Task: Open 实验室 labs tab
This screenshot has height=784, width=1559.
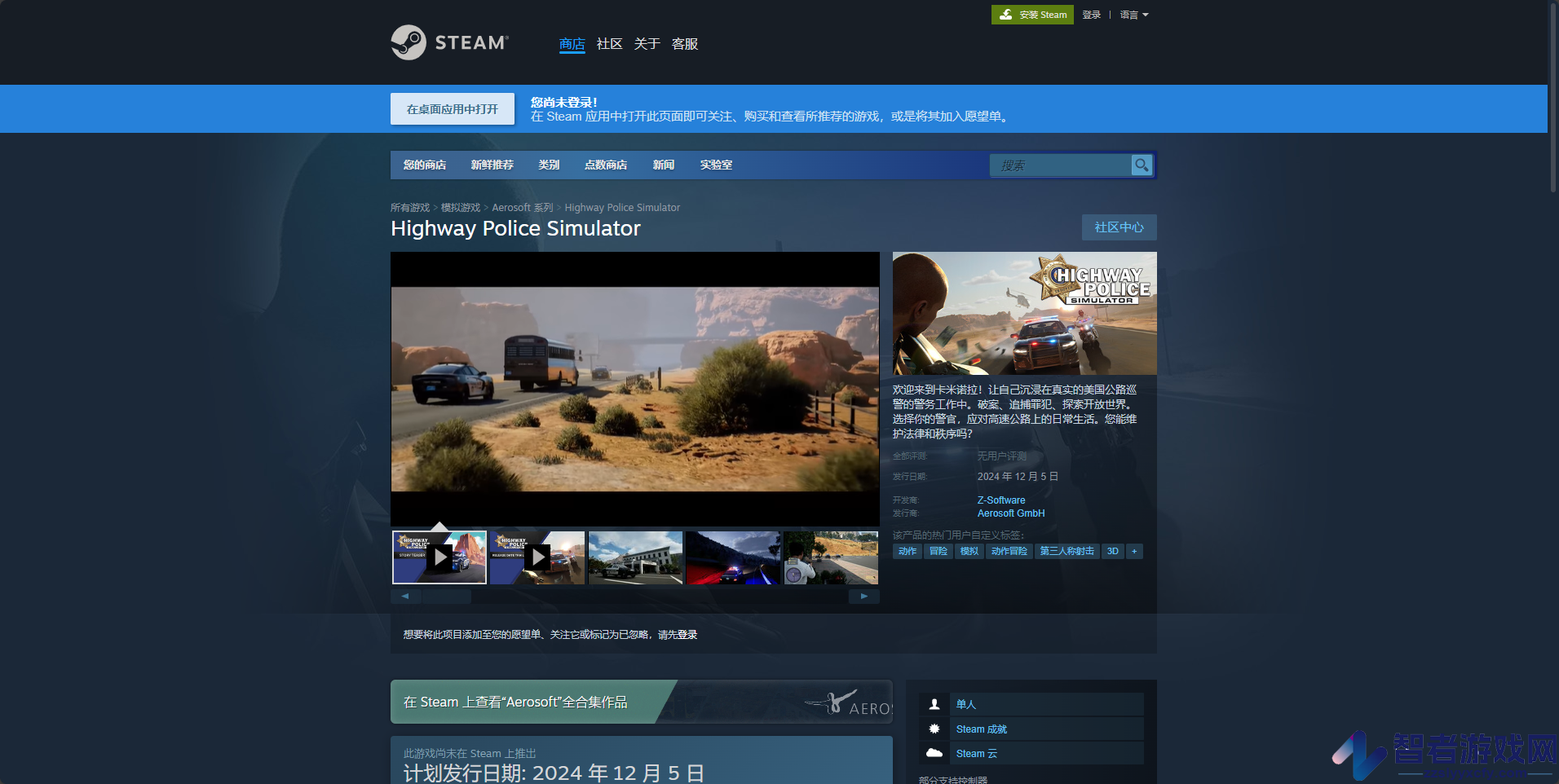Action: click(x=717, y=165)
